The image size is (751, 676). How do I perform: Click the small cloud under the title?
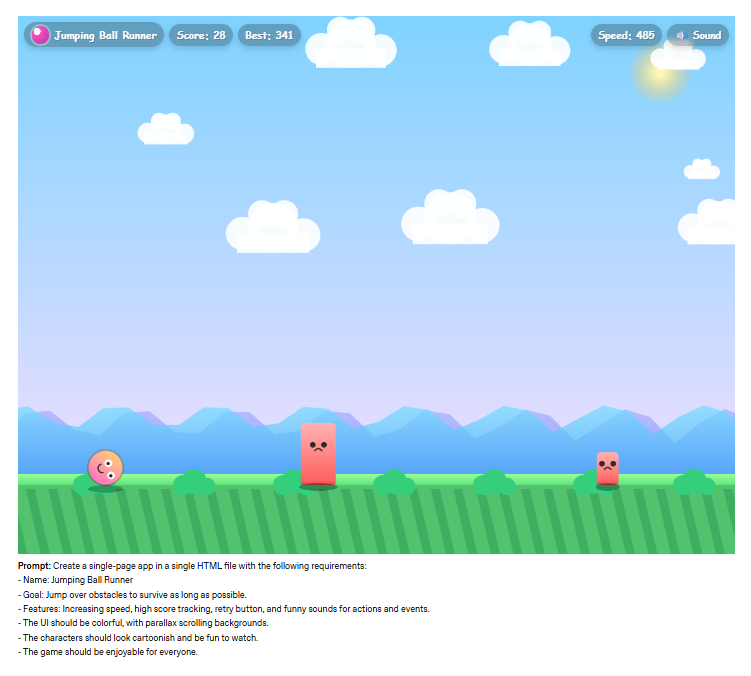coord(166,129)
